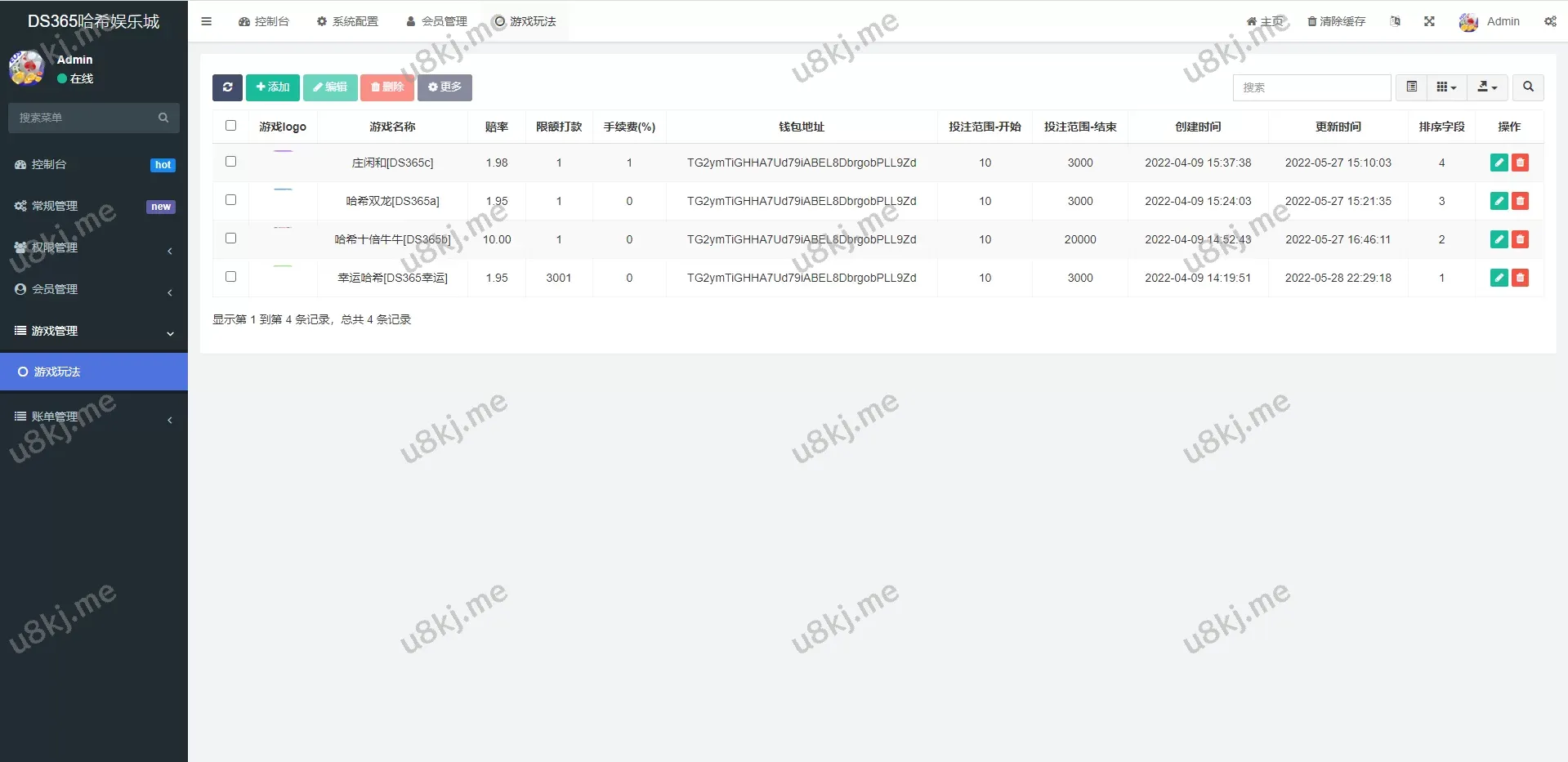Screen dimensions: 1568x762
Task: Sort by the 赔率 column header
Action: (x=496, y=127)
